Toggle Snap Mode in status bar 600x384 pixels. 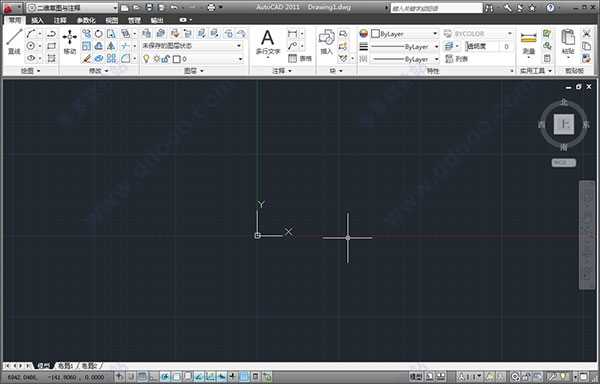pos(130,377)
